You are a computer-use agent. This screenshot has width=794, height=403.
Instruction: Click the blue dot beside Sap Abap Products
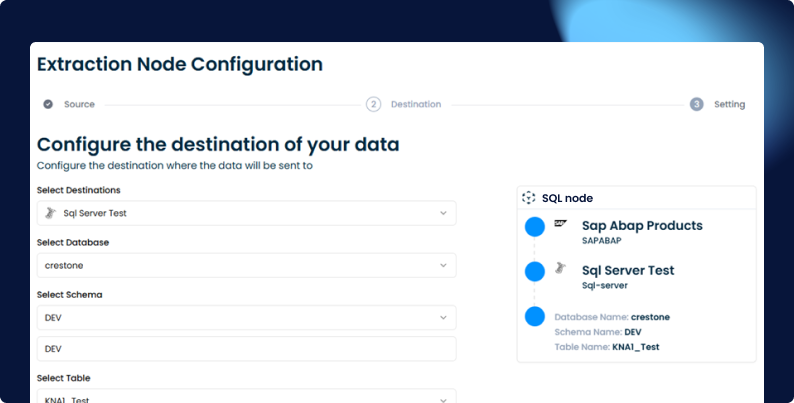pyautogui.click(x=535, y=228)
